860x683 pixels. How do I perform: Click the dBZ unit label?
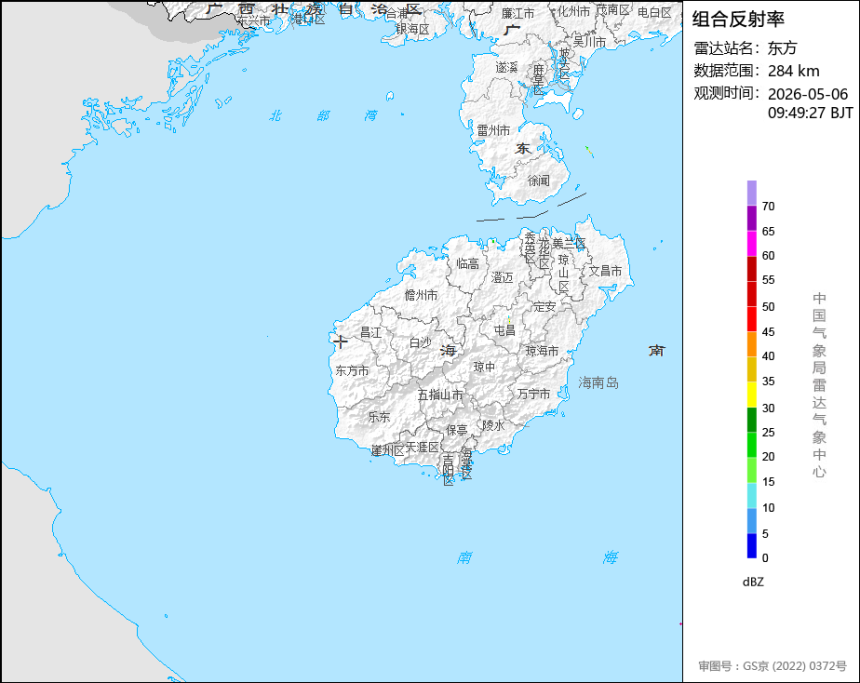753,582
